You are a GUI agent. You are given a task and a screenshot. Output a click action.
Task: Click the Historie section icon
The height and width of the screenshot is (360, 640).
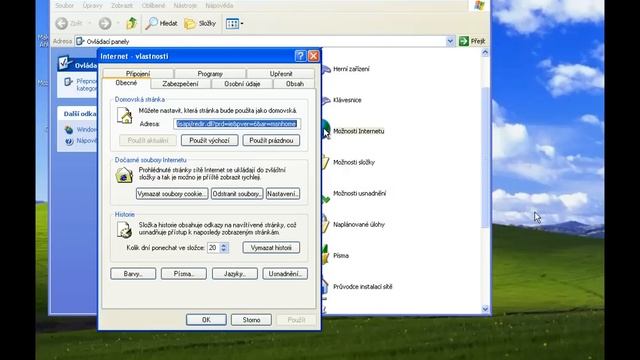coord(124,230)
